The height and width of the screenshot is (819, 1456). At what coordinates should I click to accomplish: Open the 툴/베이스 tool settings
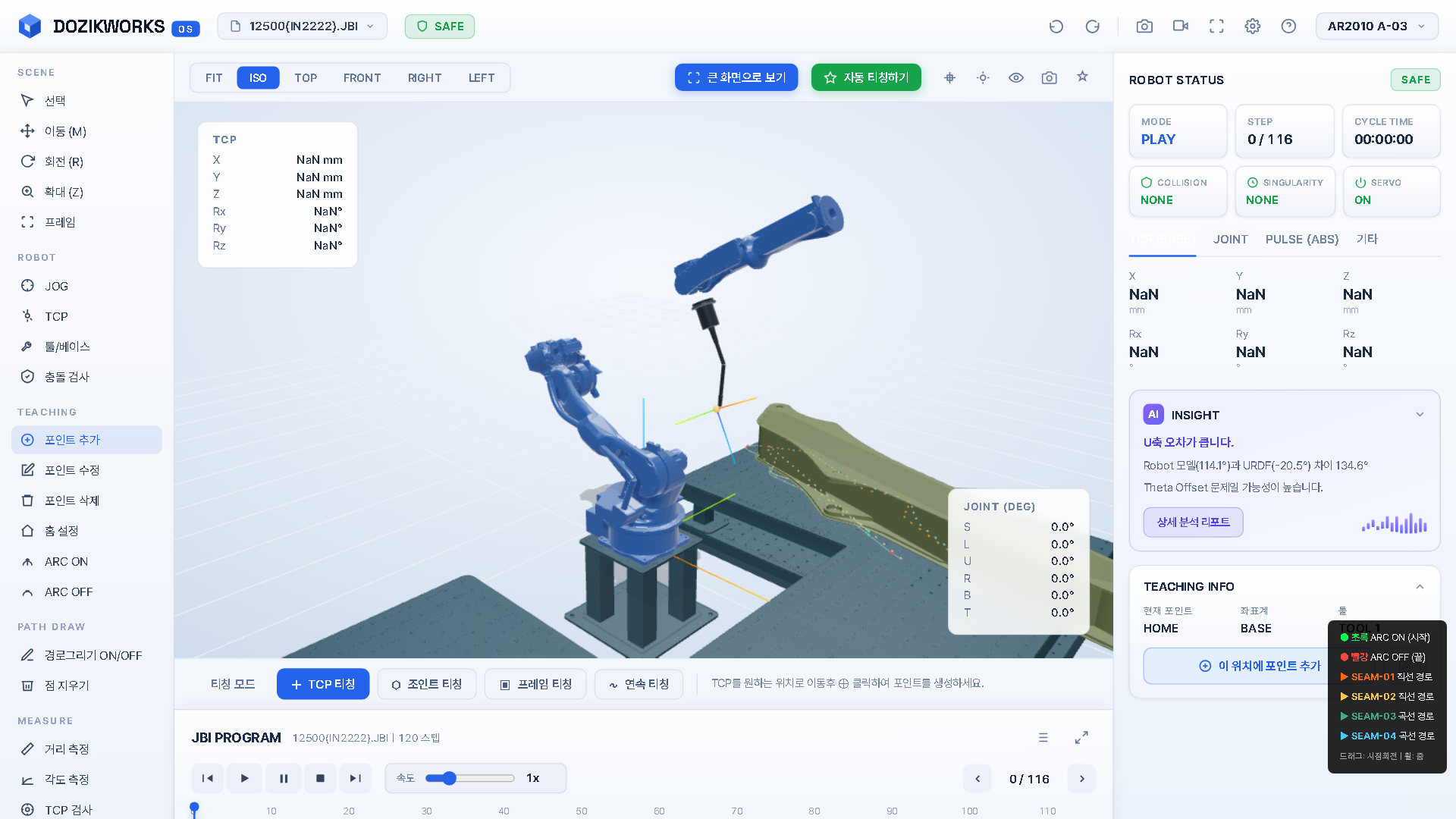(x=87, y=347)
